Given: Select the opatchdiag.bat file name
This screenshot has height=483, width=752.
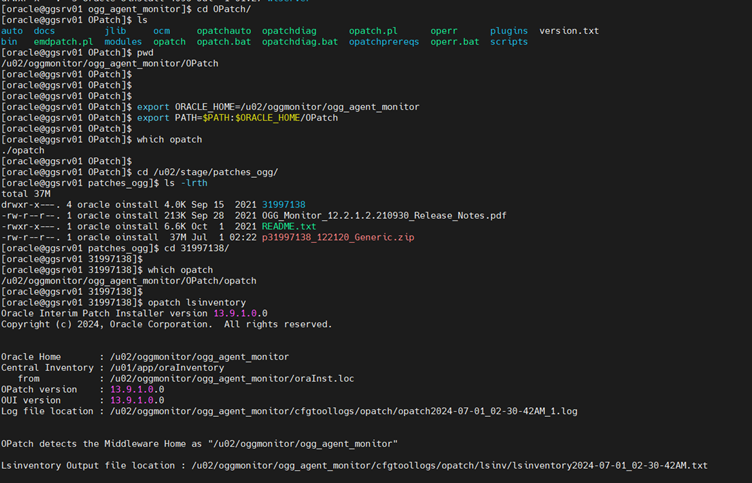Looking at the screenshot, I should coord(300,42).
